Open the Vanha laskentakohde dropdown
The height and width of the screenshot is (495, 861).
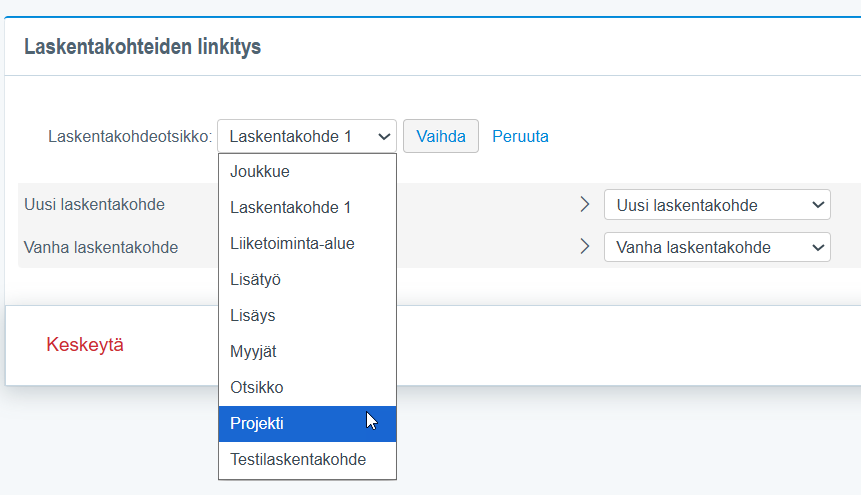click(x=717, y=247)
